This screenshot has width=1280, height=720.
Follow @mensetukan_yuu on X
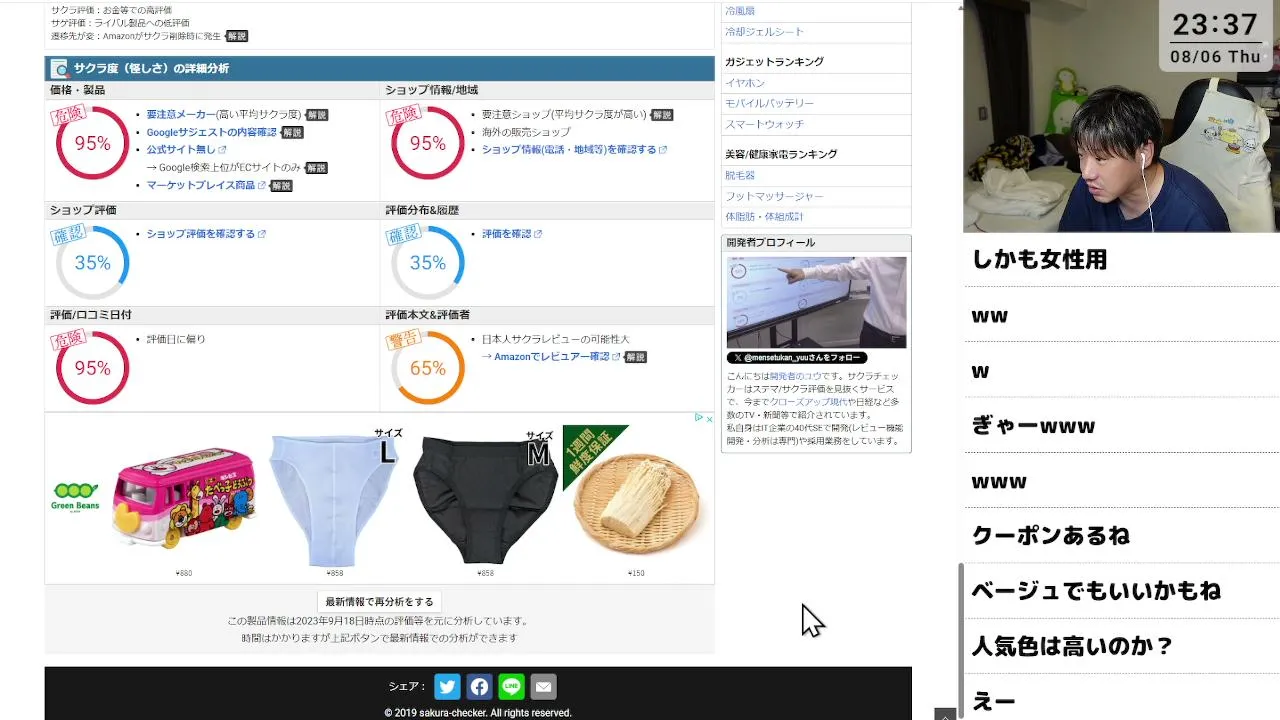(x=796, y=358)
